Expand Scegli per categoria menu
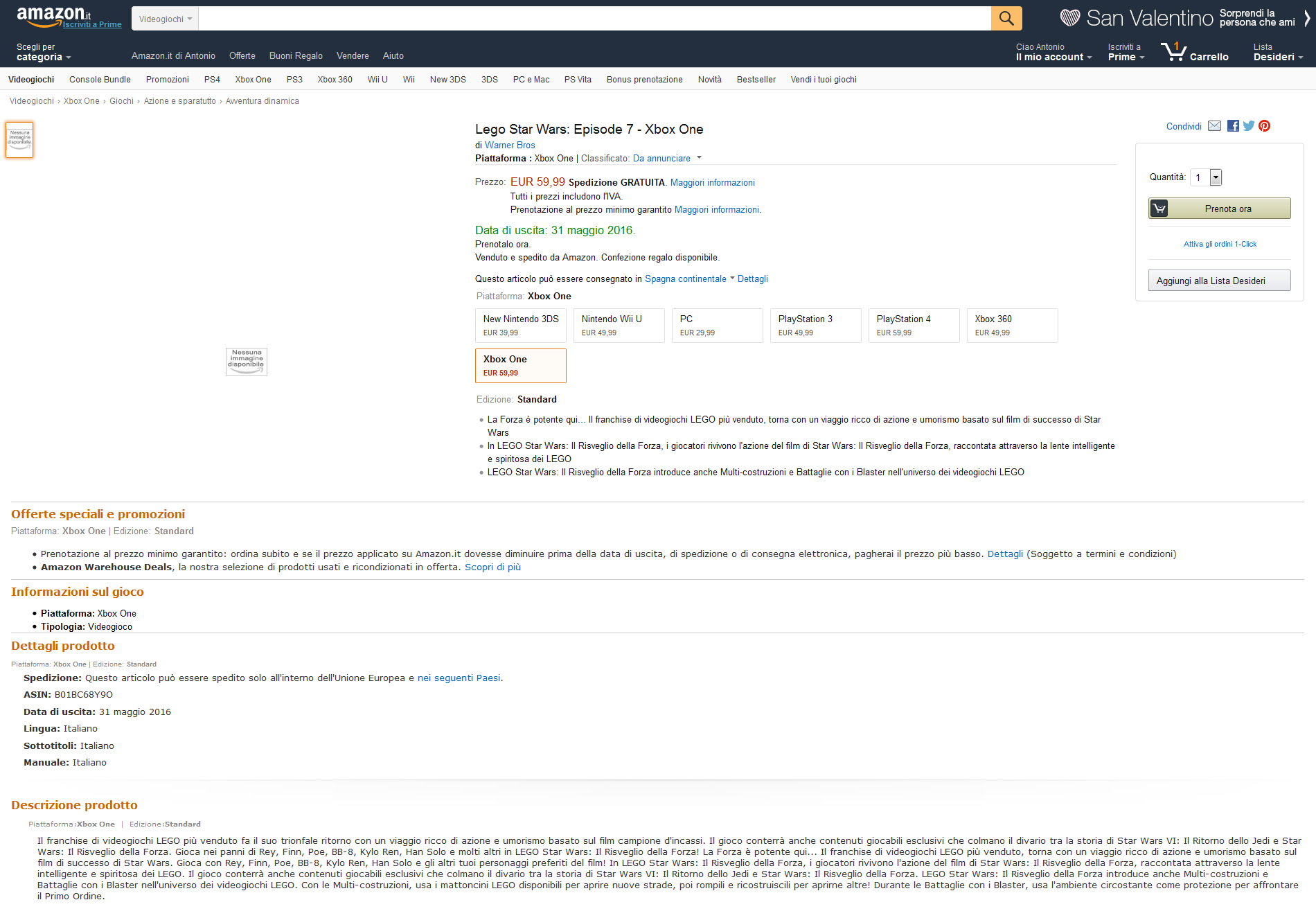 pyautogui.click(x=44, y=52)
